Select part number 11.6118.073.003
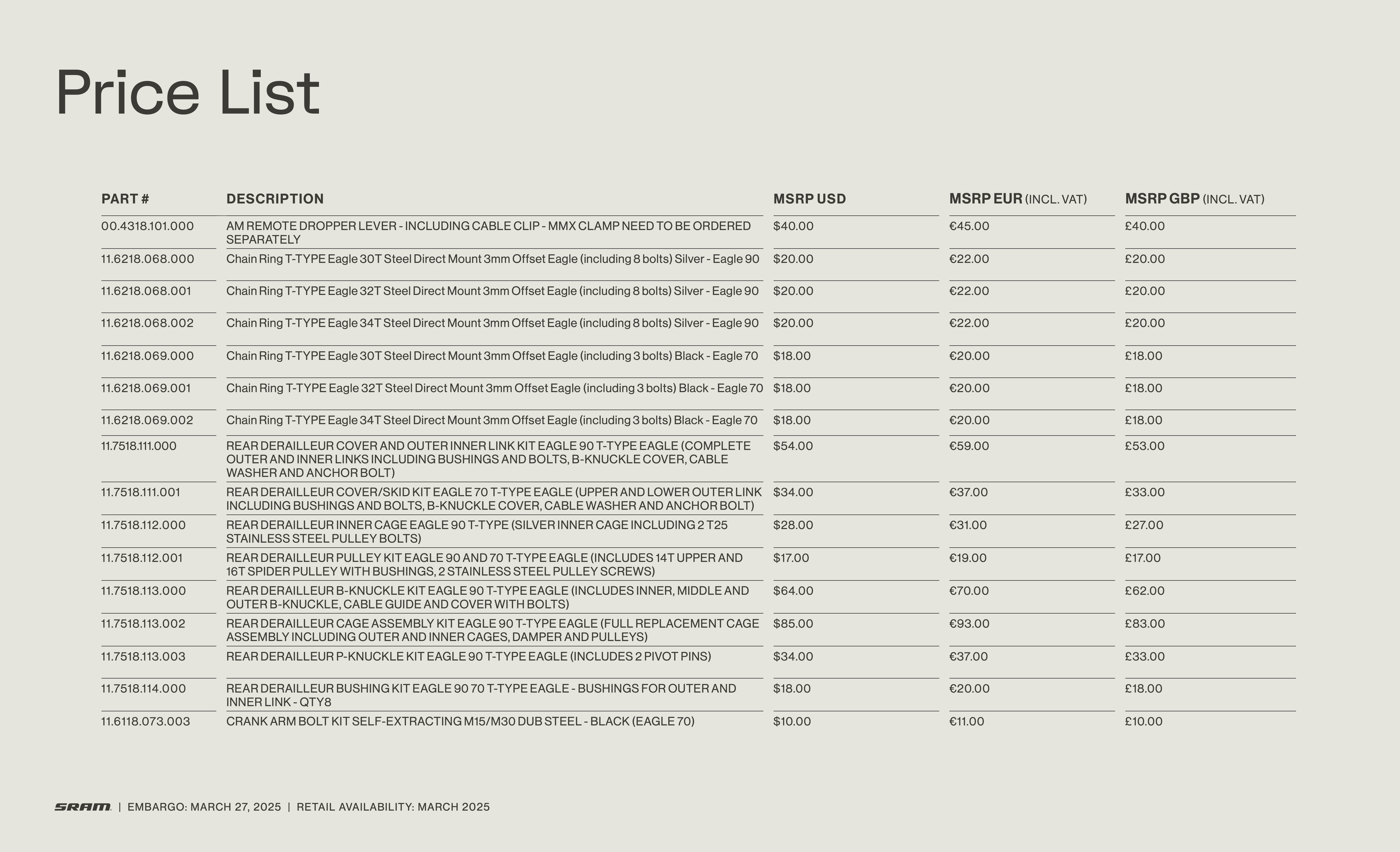 pos(145,721)
